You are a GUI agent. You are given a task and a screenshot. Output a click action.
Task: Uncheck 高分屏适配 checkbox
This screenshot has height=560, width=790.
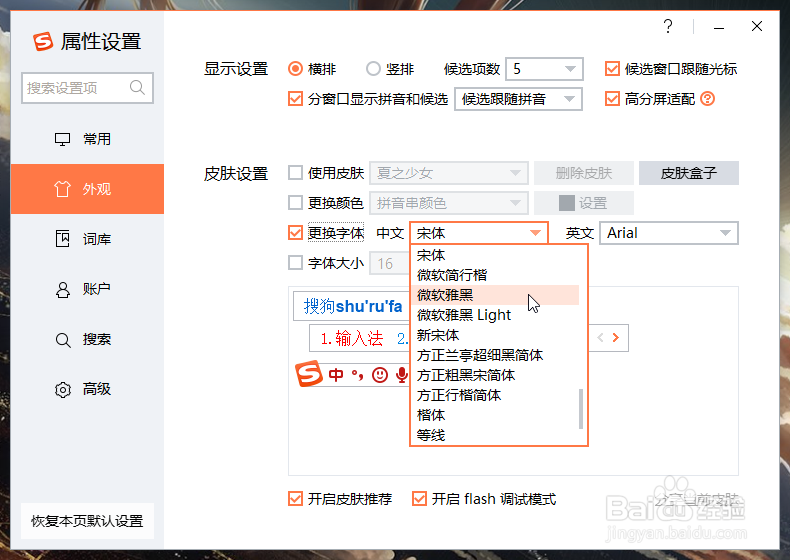pyautogui.click(x=612, y=99)
